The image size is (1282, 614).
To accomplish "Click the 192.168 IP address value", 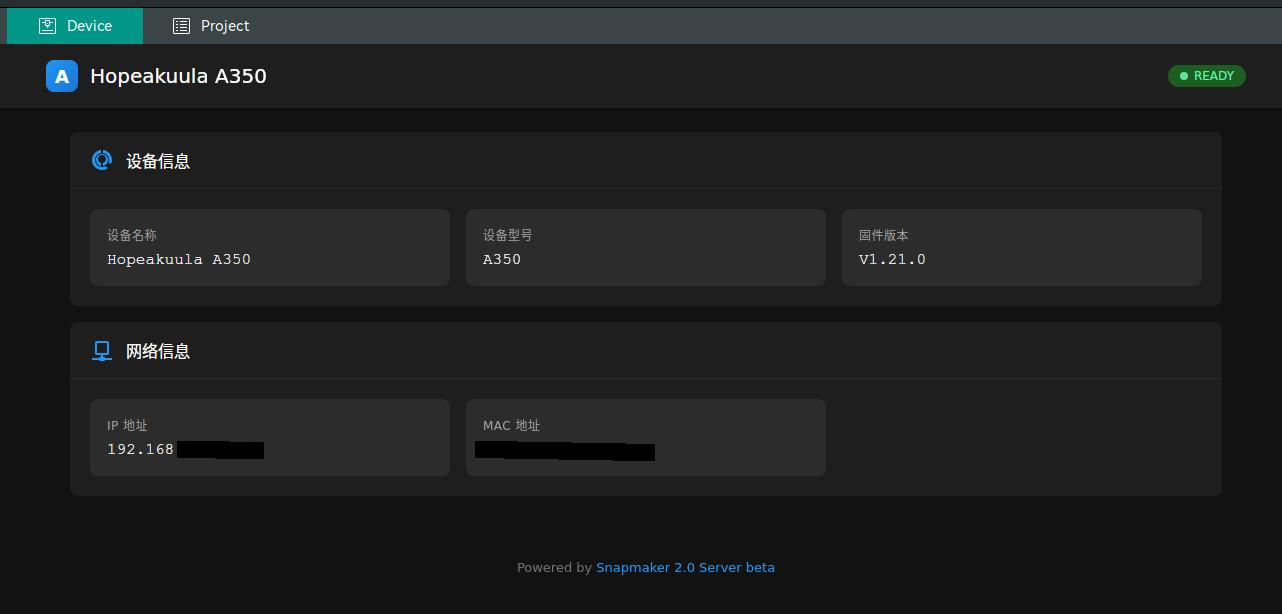I will [140, 449].
